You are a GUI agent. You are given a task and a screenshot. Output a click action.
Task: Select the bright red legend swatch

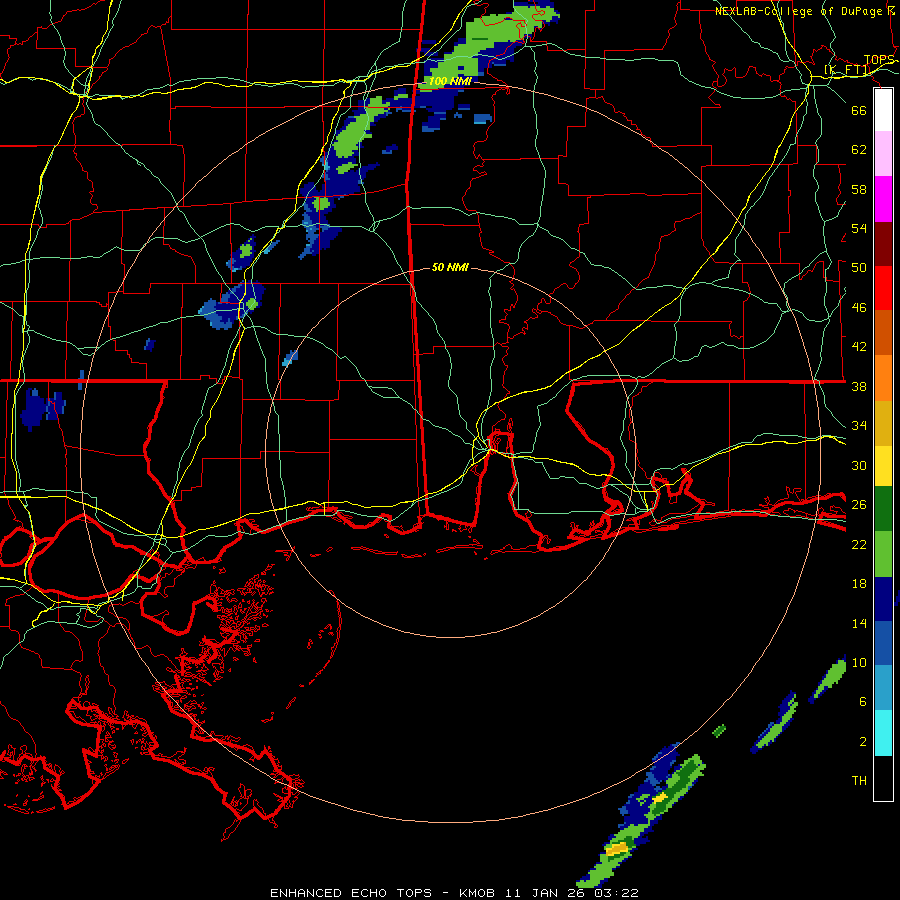883,288
